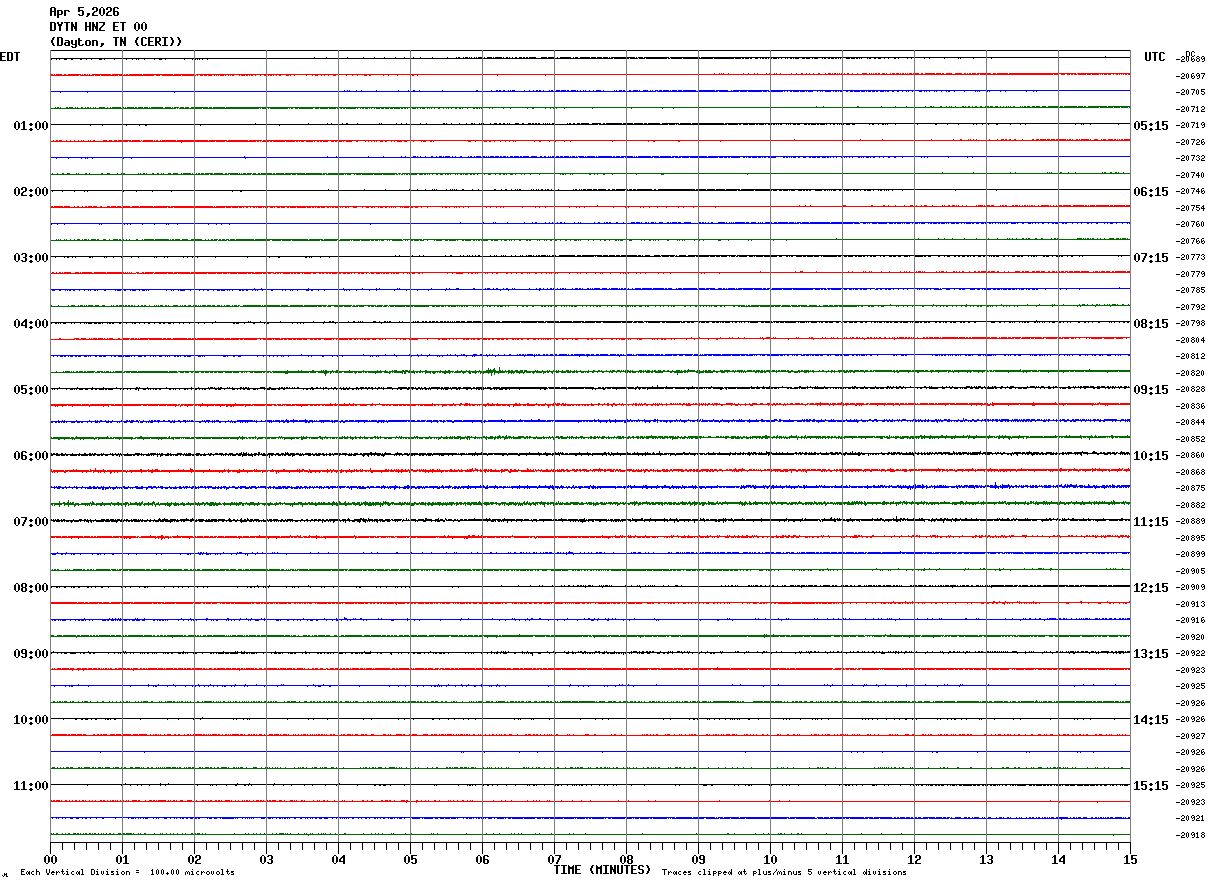Viewport: 1210px width, 886px height.
Task: Click the 10:15 UTC time label
Action: pos(1150,456)
